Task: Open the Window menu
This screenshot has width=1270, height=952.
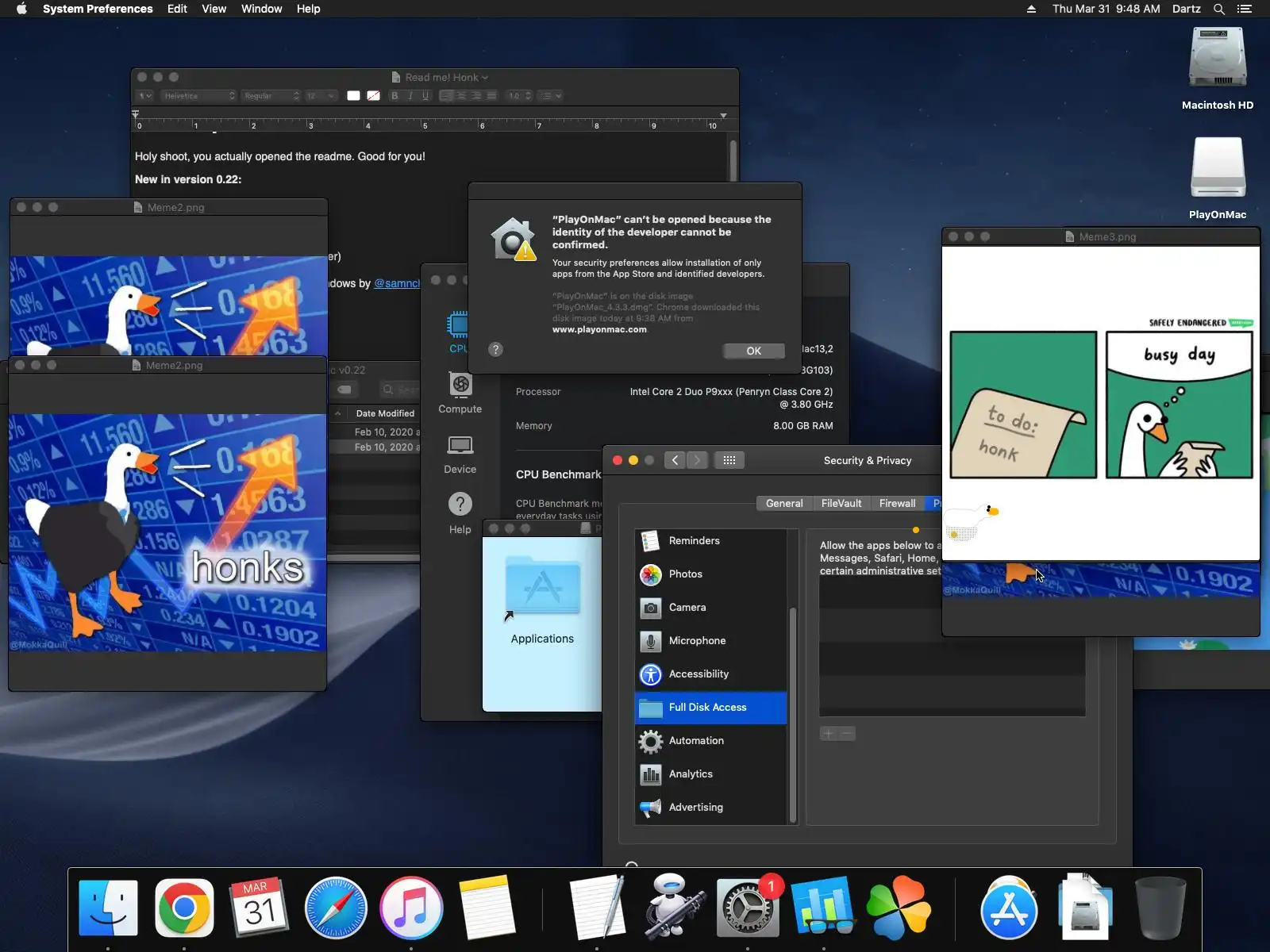Action: point(261,9)
